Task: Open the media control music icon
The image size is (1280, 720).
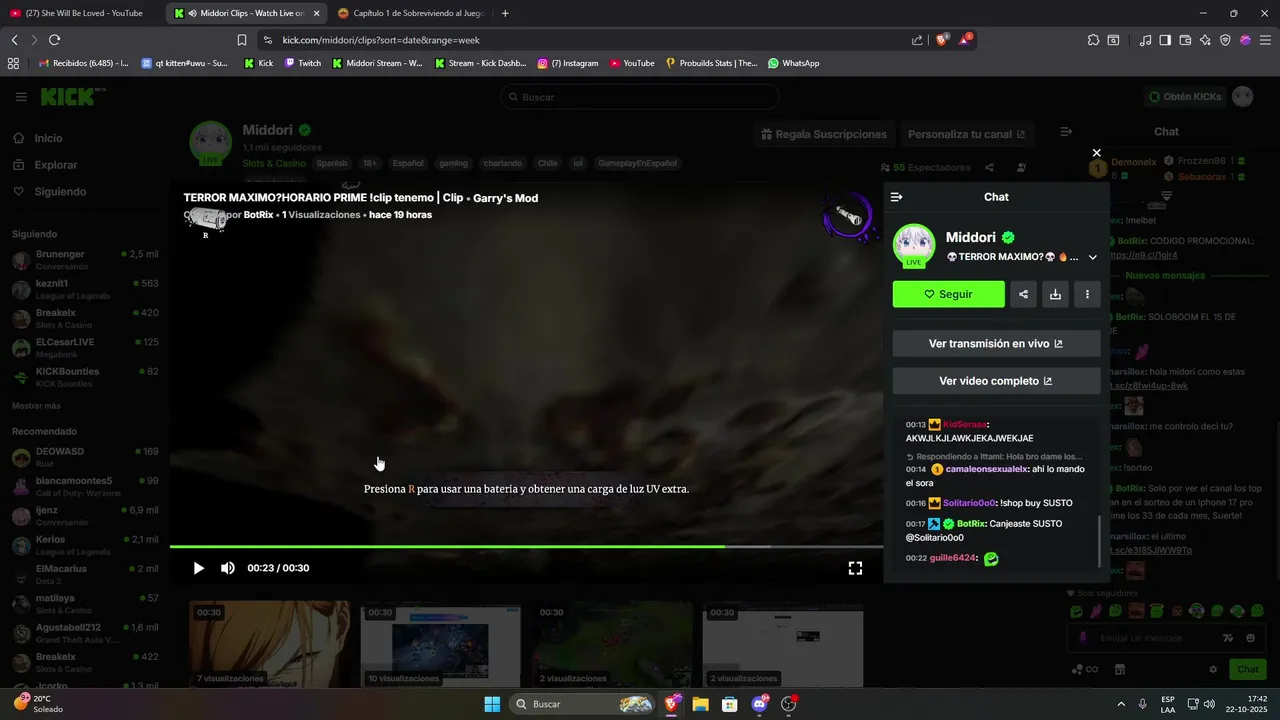Action: click(1145, 40)
